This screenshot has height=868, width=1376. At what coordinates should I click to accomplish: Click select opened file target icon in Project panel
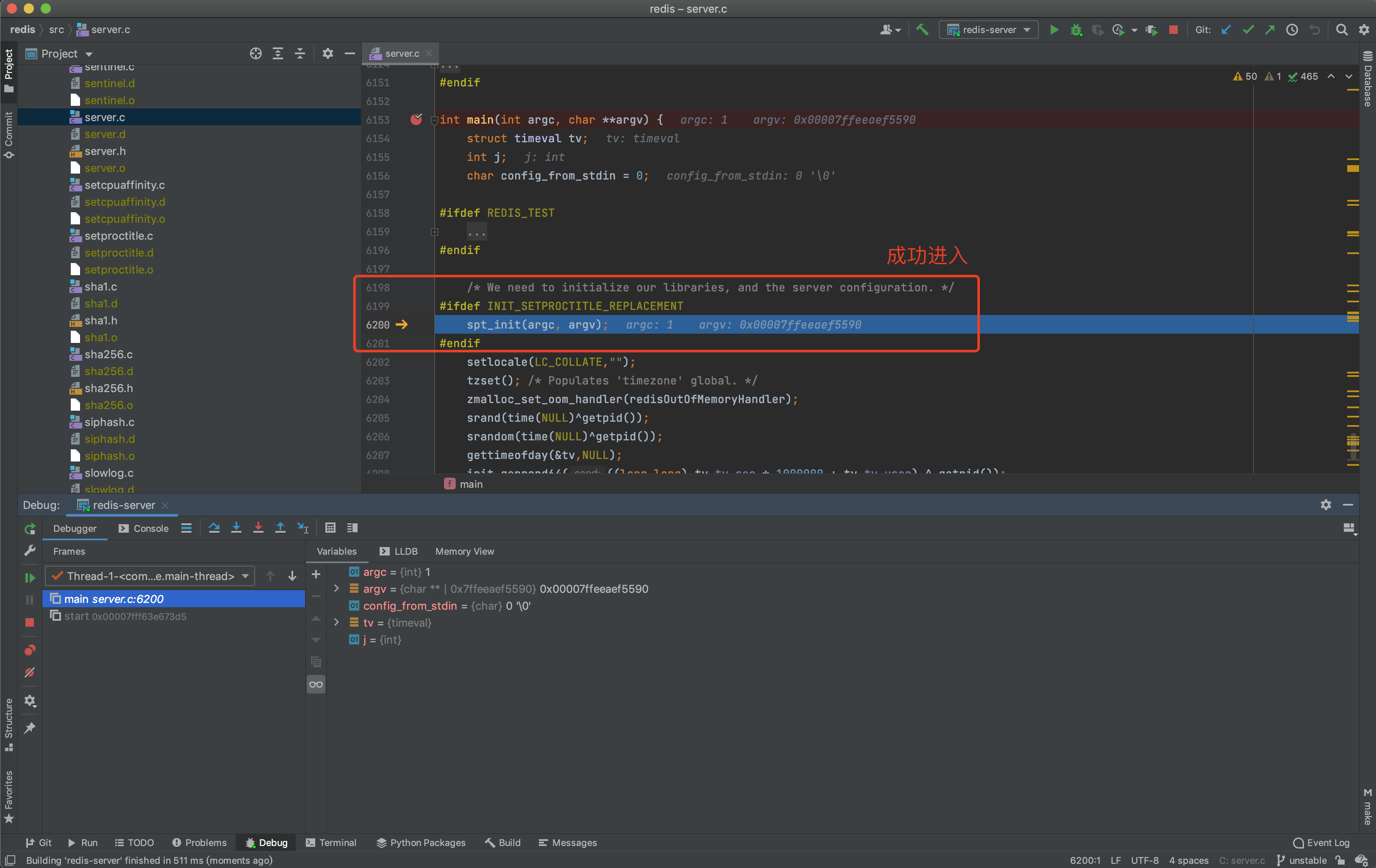pyautogui.click(x=255, y=54)
